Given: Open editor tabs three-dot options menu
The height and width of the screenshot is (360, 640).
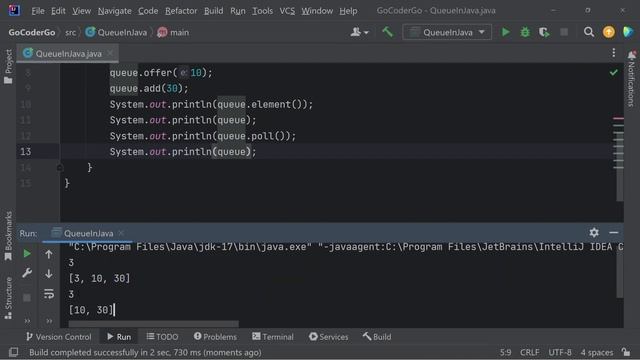Looking at the screenshot, I should tap(613, 53).
